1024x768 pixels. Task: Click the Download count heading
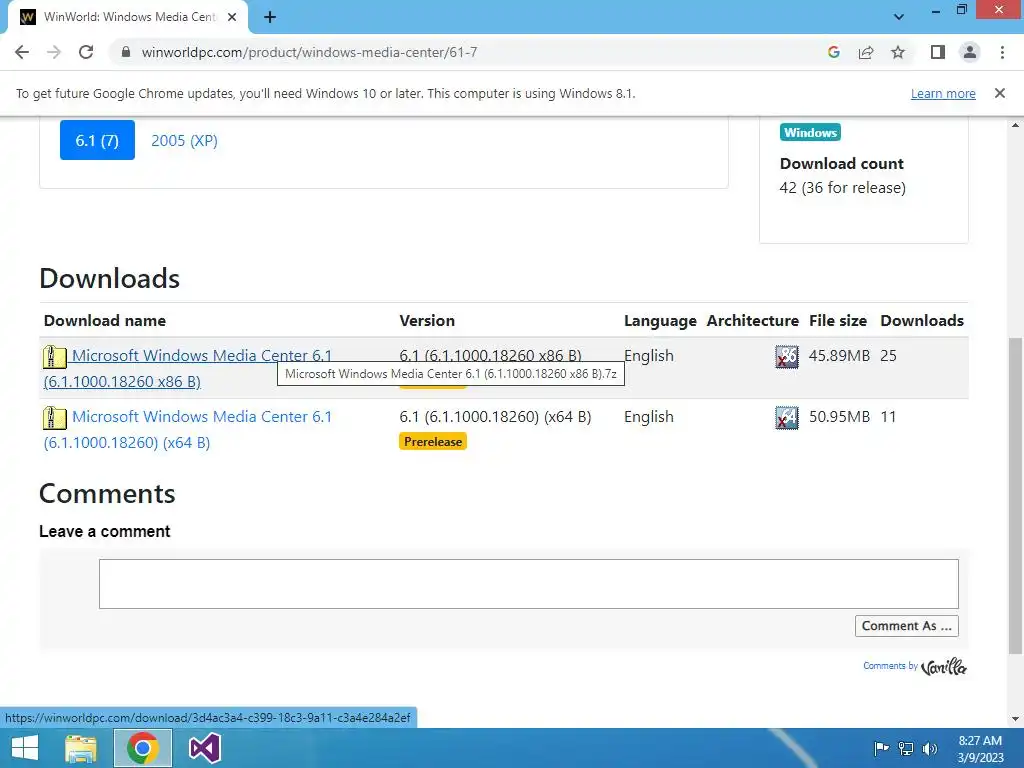842,163
